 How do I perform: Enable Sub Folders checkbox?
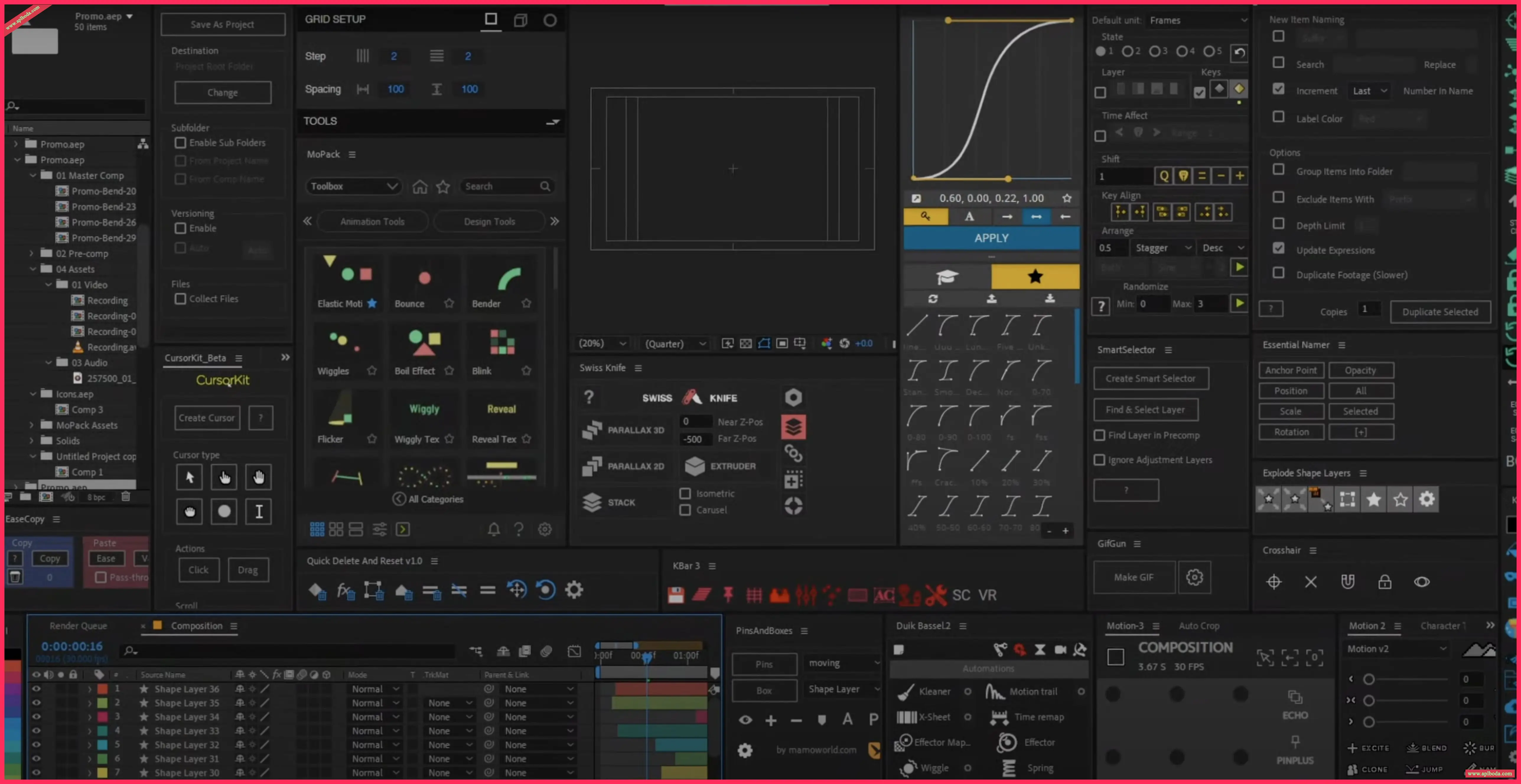point(180,143)
